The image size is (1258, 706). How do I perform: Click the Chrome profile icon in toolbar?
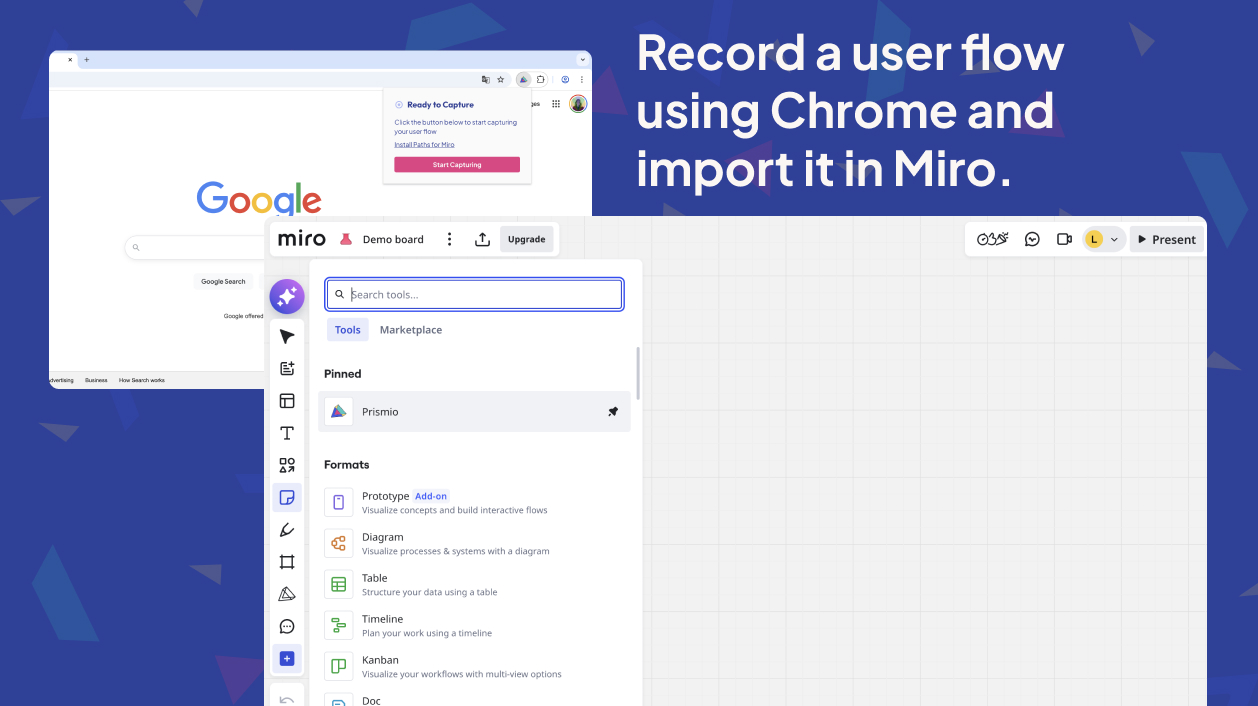pyautogui.click(x=565, y=79)
